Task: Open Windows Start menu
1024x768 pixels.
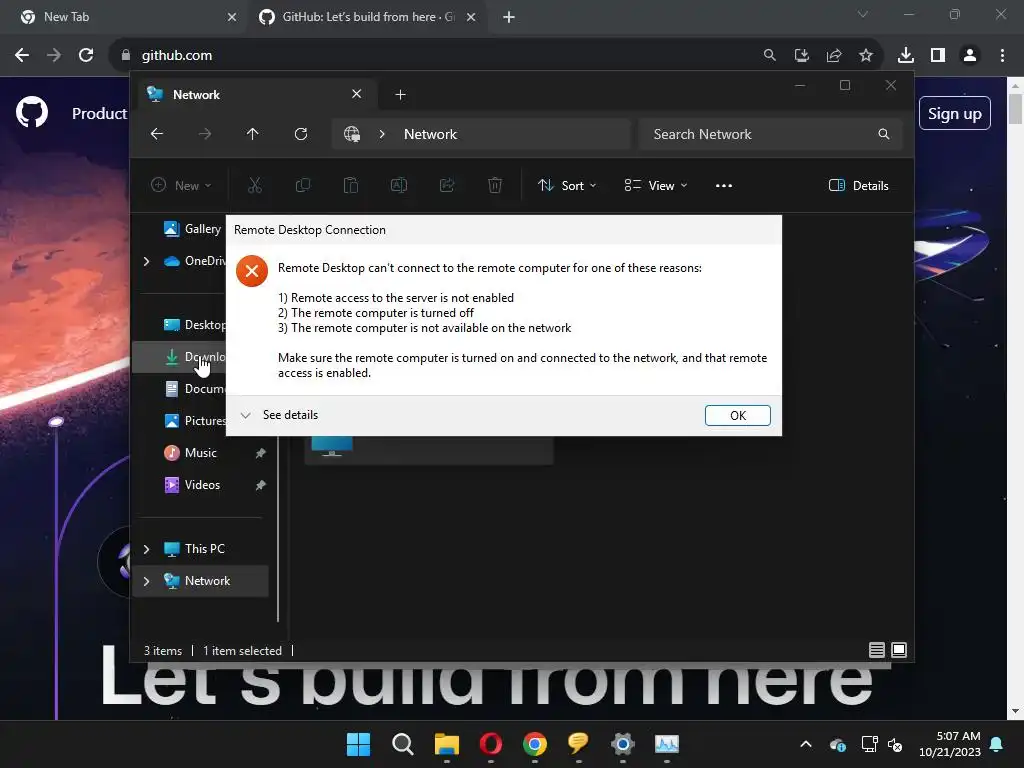Action: (358, 744)
